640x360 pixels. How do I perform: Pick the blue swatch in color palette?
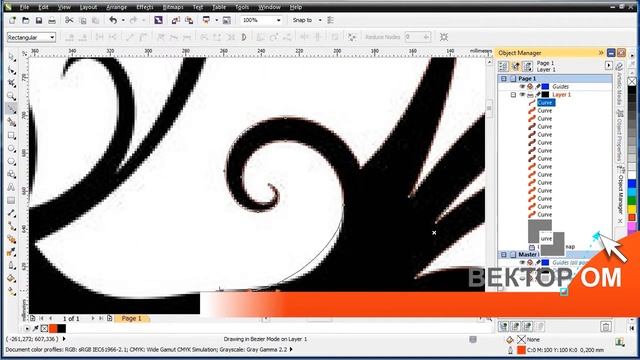[632, 184]
